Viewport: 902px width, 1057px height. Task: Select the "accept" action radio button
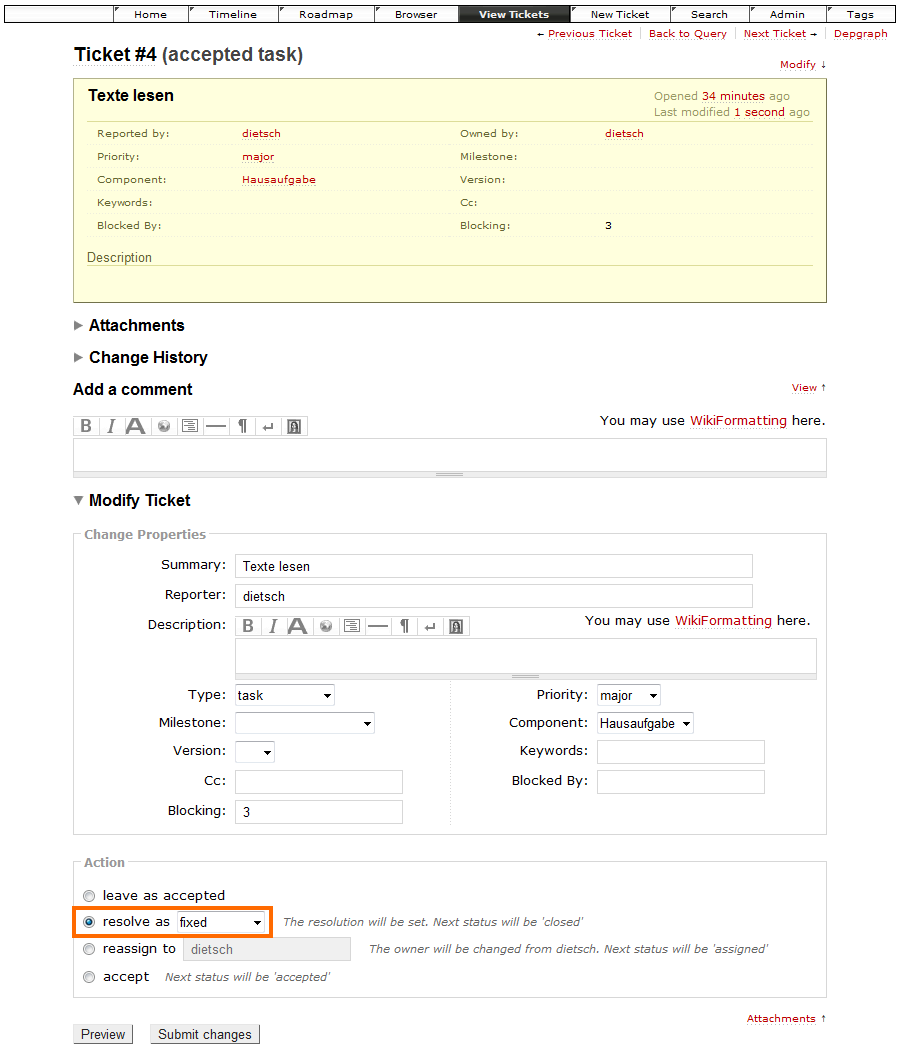[x=90, y=977]
